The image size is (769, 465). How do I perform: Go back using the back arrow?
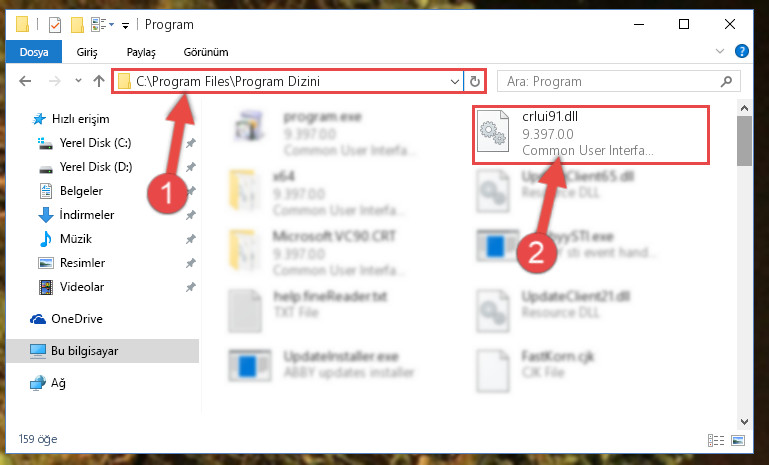tap(25, 81)
